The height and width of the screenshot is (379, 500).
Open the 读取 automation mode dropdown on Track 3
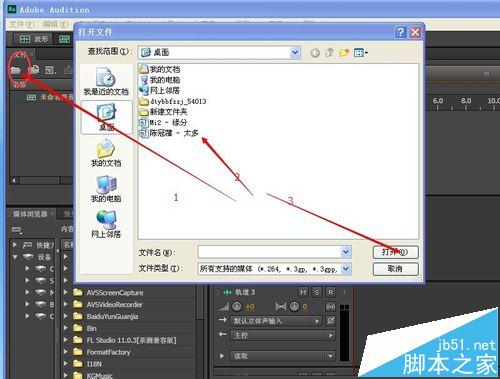pyautogui.click(x=283, y=356)
